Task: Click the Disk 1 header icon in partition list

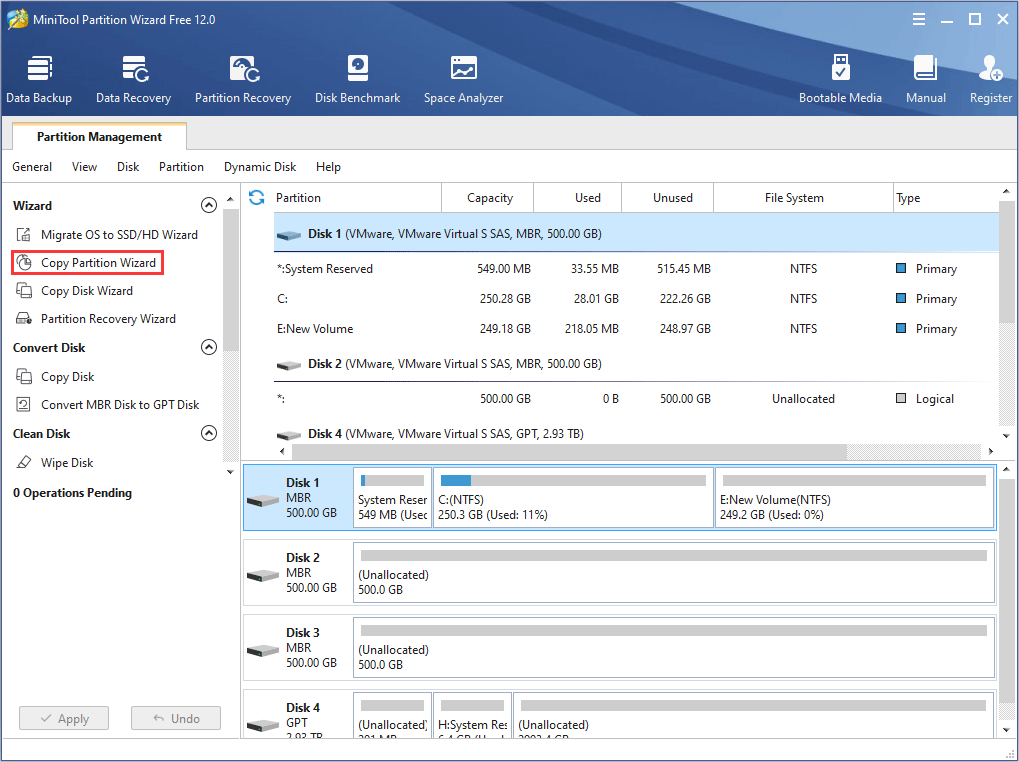Action: point(289,235)
